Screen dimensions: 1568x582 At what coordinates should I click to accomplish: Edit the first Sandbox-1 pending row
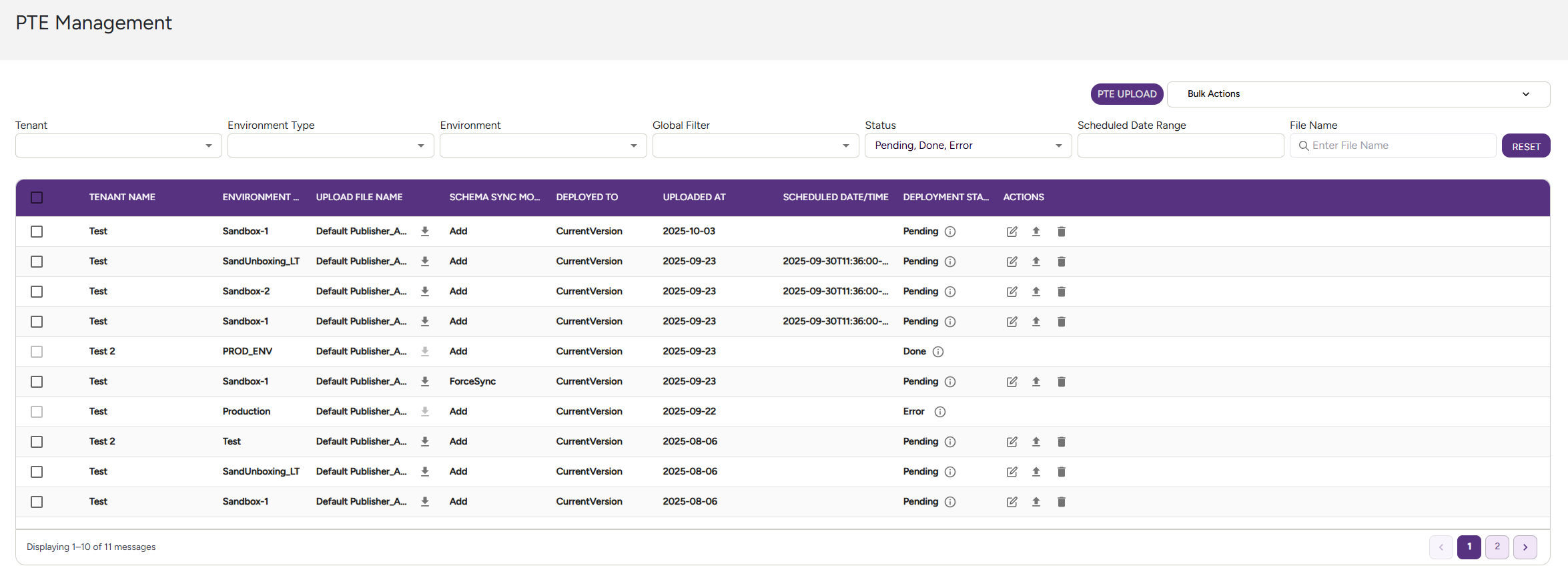point(1012,232)
